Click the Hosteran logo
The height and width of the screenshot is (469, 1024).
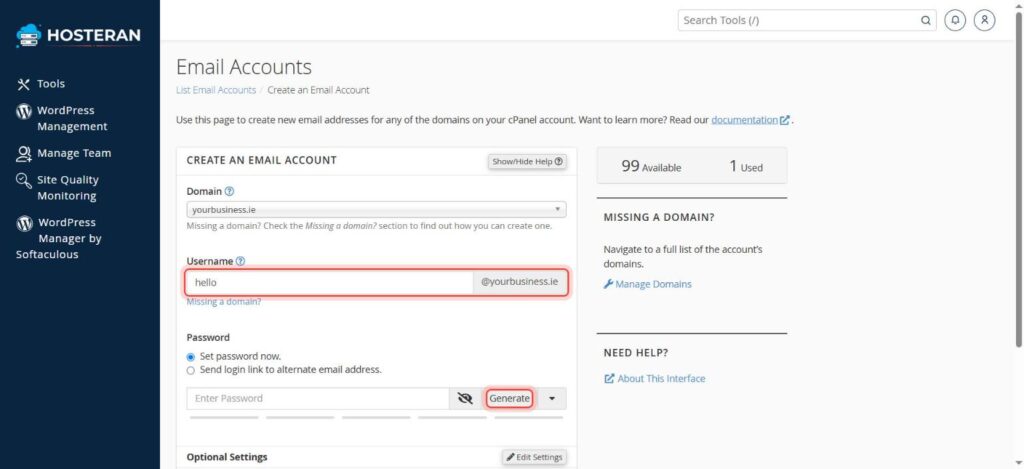click(78, 35)
